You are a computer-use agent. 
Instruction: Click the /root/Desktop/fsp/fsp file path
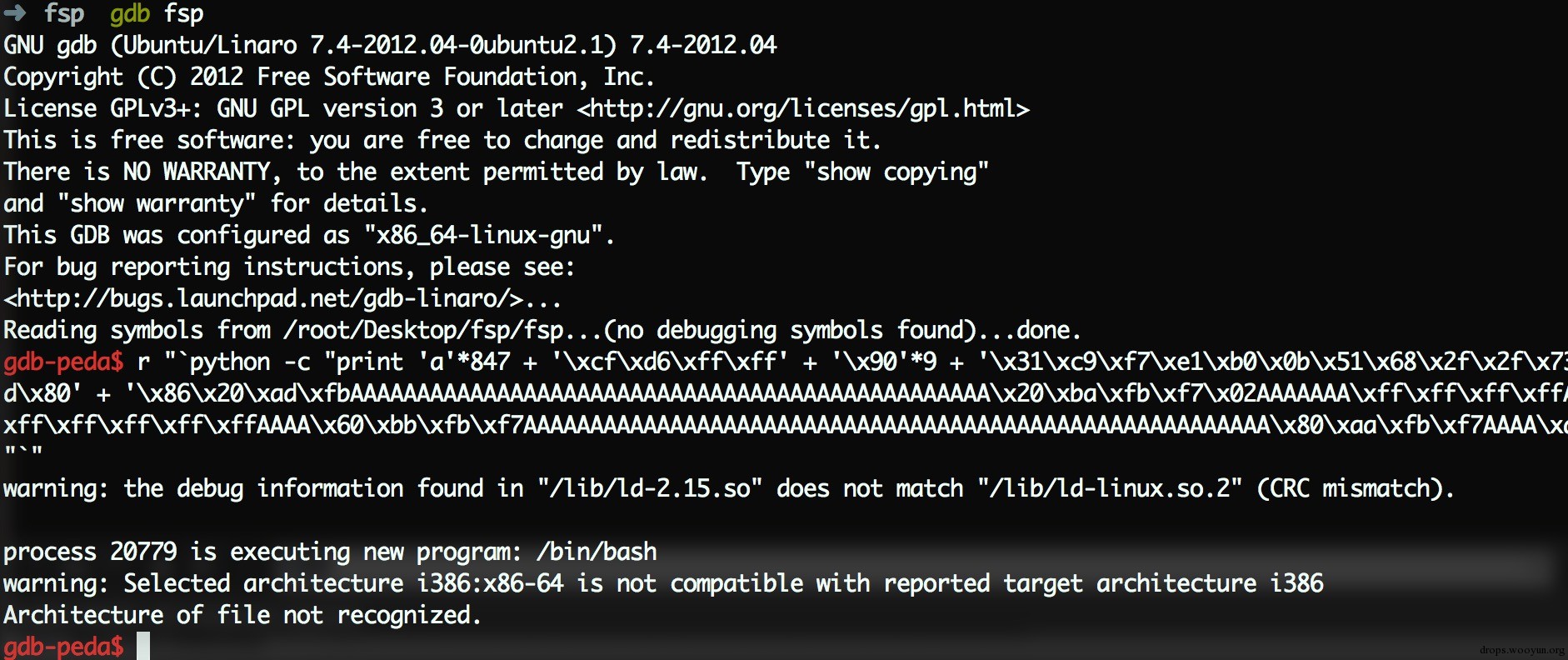[x=424, y=331]
